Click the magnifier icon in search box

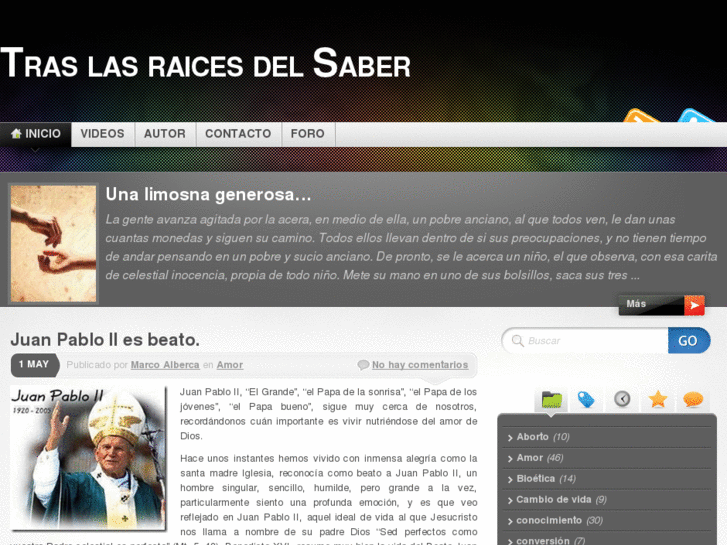pos(517,341)
